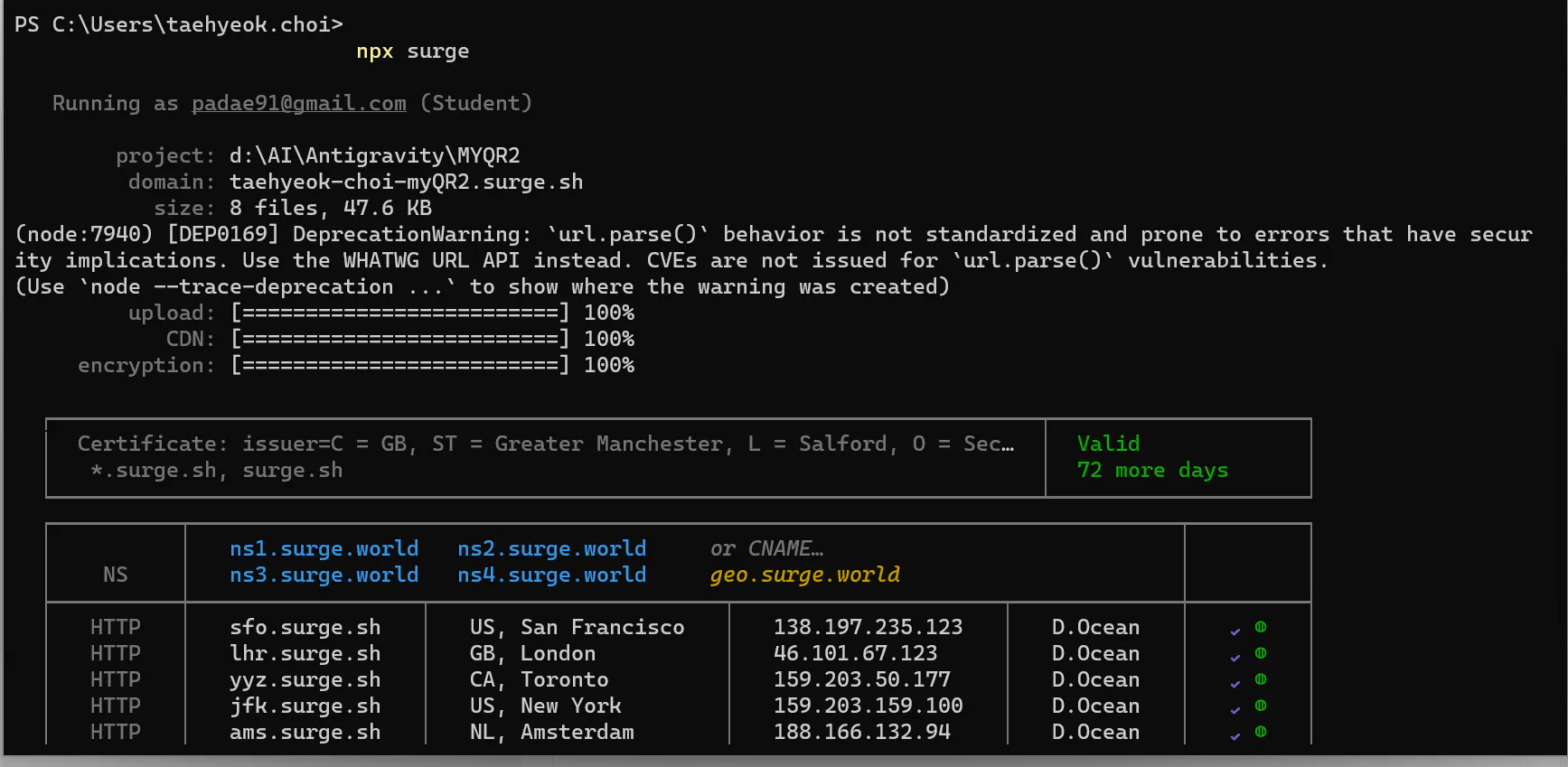Click the ams.surge.sh hostname
Viewport: 1568px width, 767px height.
(305, 732)
